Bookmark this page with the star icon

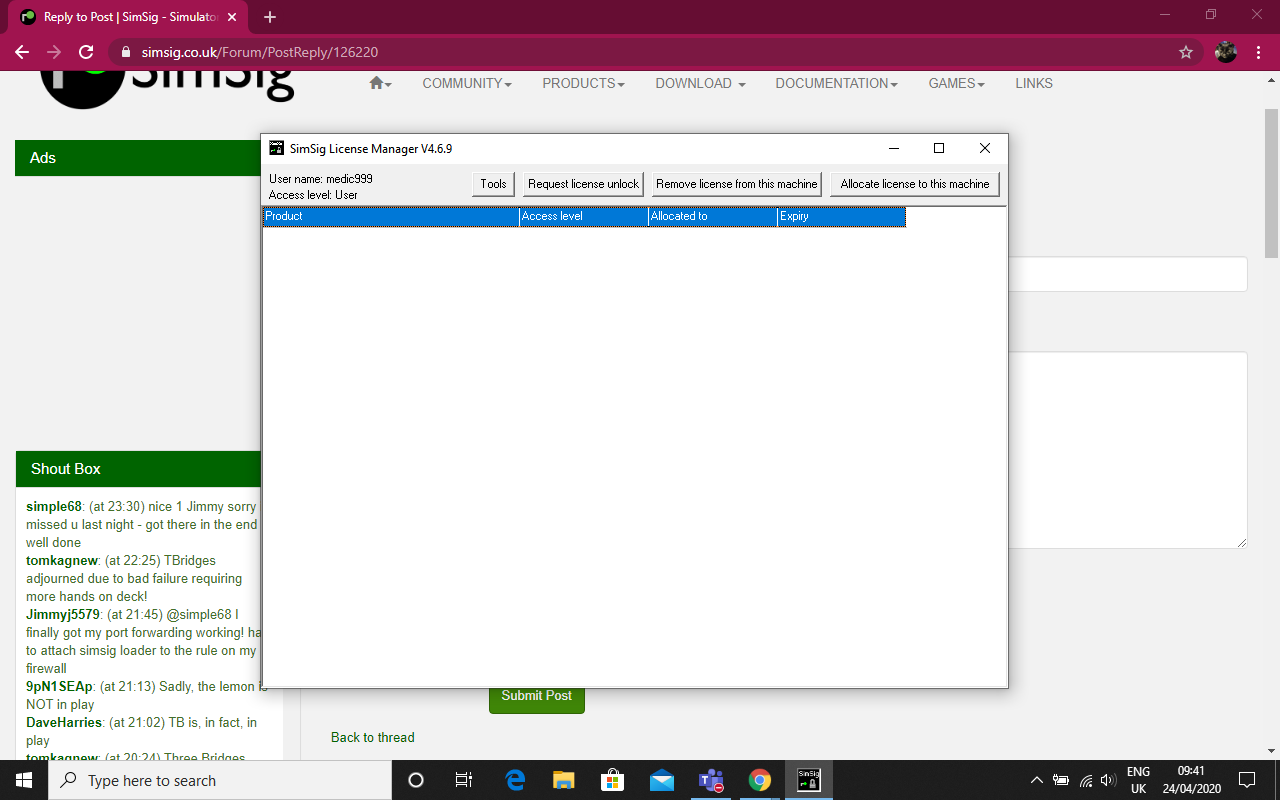click(x=1186, y=52)
